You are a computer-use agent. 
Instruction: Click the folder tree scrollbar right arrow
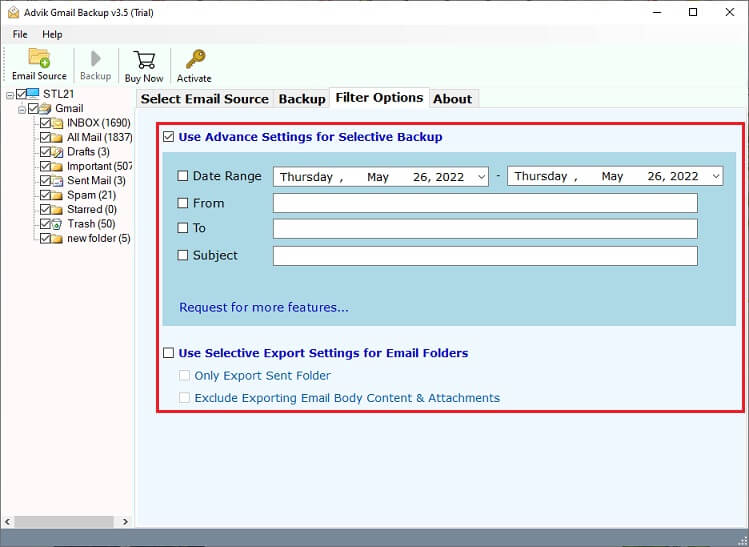(x=125, y=522)
